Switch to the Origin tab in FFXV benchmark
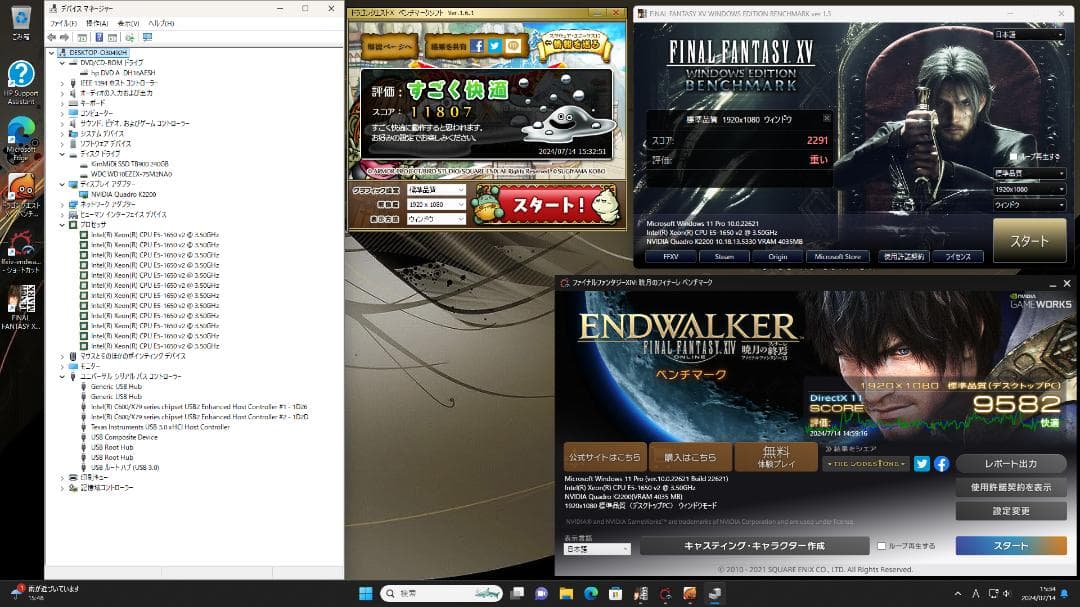This screenshot has width=1080, height=607. (778, 255)
